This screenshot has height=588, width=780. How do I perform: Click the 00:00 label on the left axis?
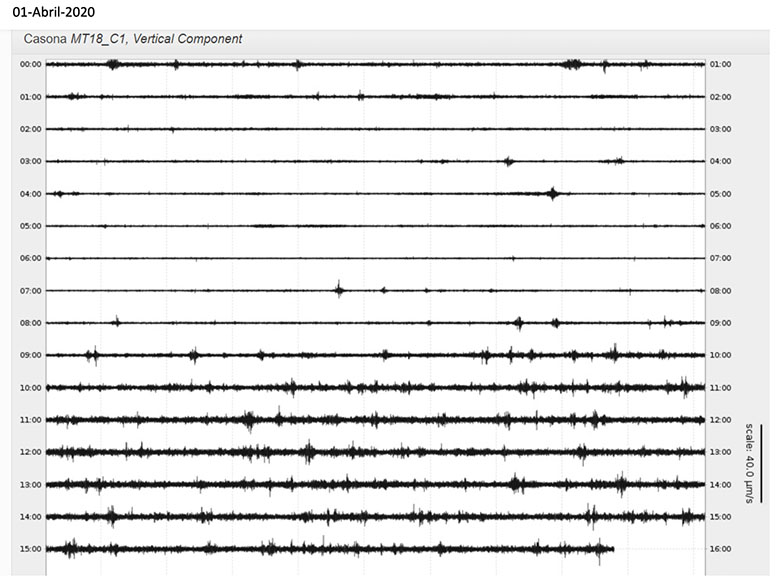[30, 64]
